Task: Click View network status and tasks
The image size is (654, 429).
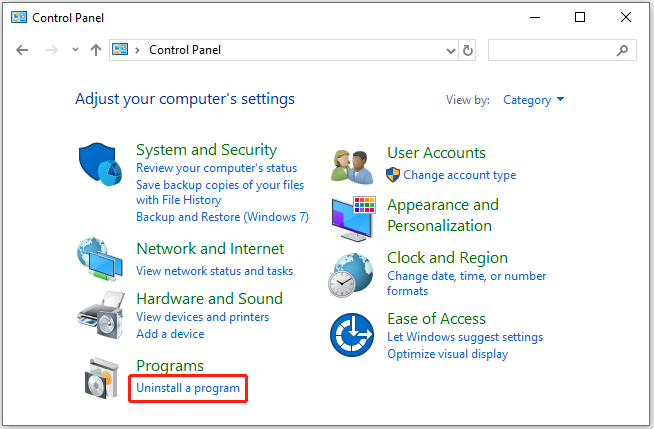Action: coord(214,271)
